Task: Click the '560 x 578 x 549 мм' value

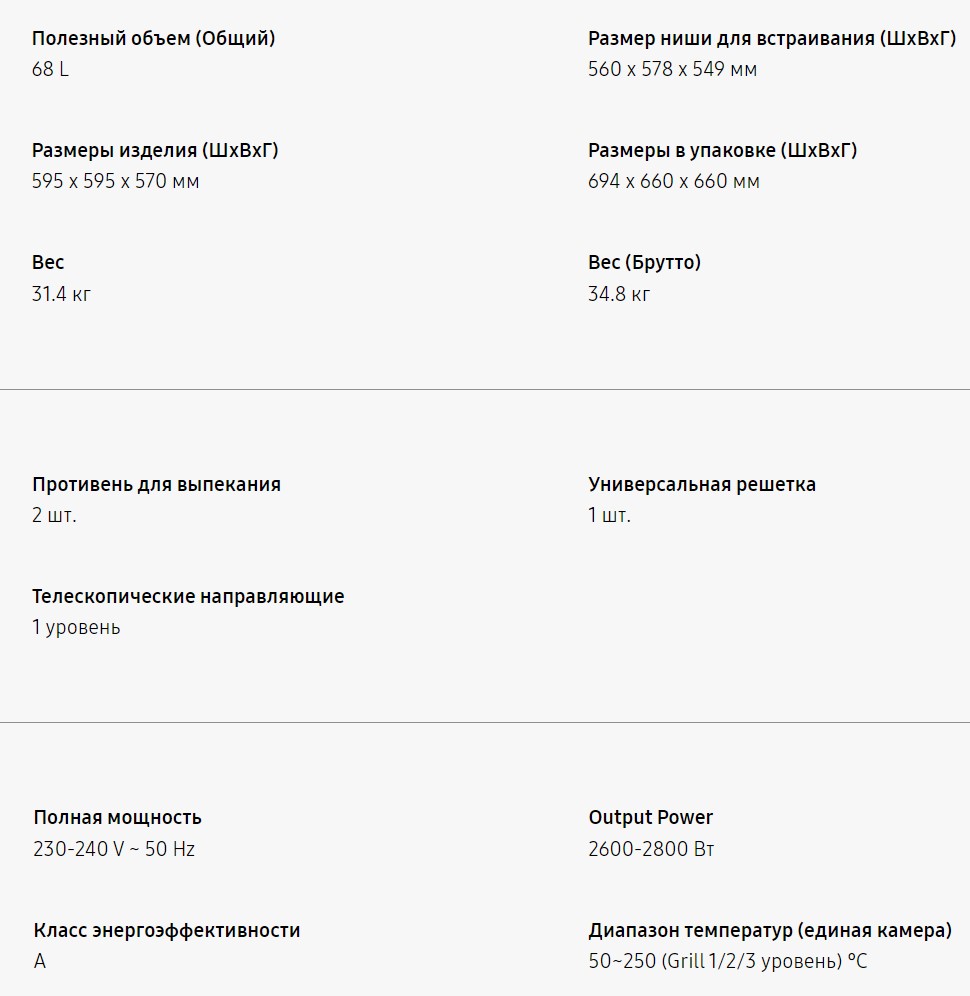Action: (672, 70)
